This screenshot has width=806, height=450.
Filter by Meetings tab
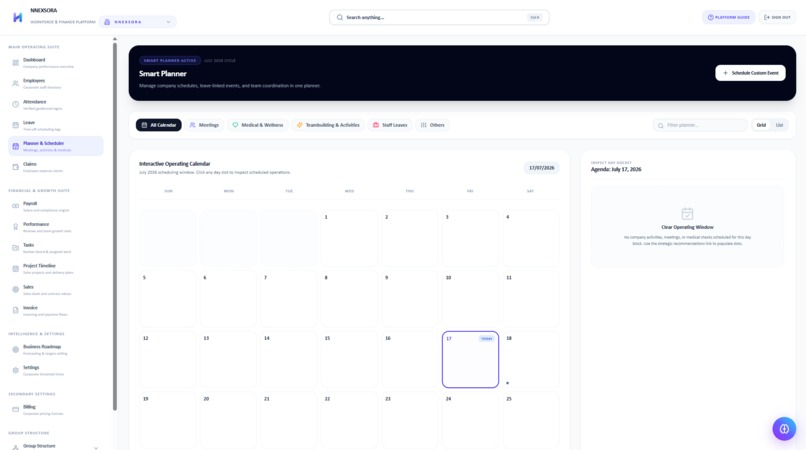click(x=204, y=125)
